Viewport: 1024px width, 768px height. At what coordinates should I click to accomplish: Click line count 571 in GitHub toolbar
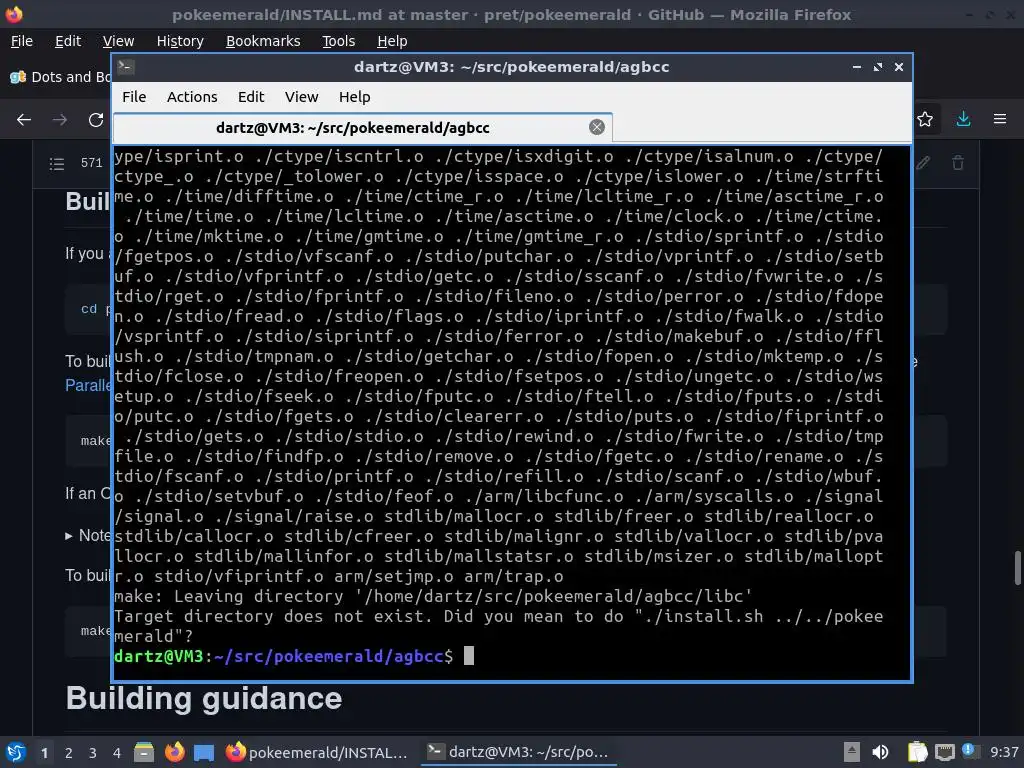(x=91, y=163)
